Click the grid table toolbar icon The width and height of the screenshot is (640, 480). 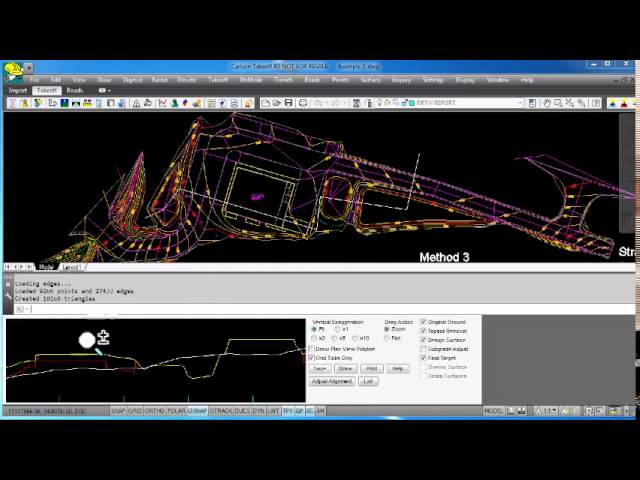coord(211,103)
